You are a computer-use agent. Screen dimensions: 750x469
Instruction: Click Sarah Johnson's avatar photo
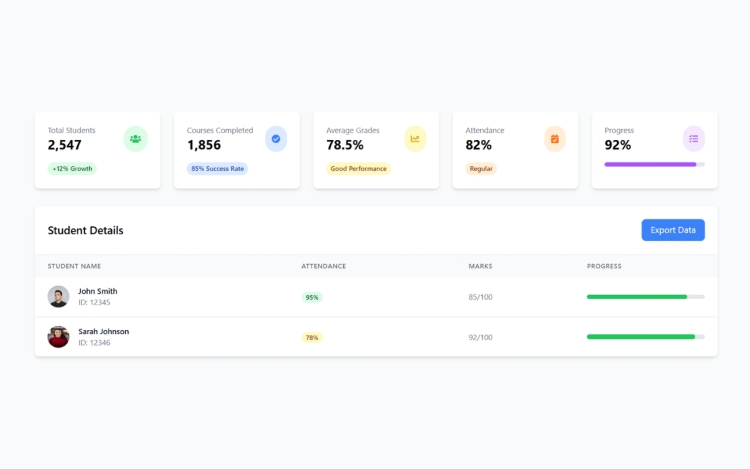pyautogui.click(x=58, y=337)
